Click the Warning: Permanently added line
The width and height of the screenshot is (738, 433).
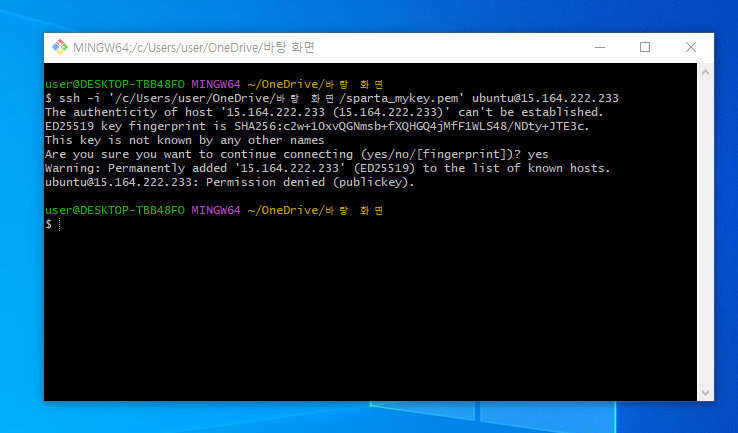tap(327, 168)
